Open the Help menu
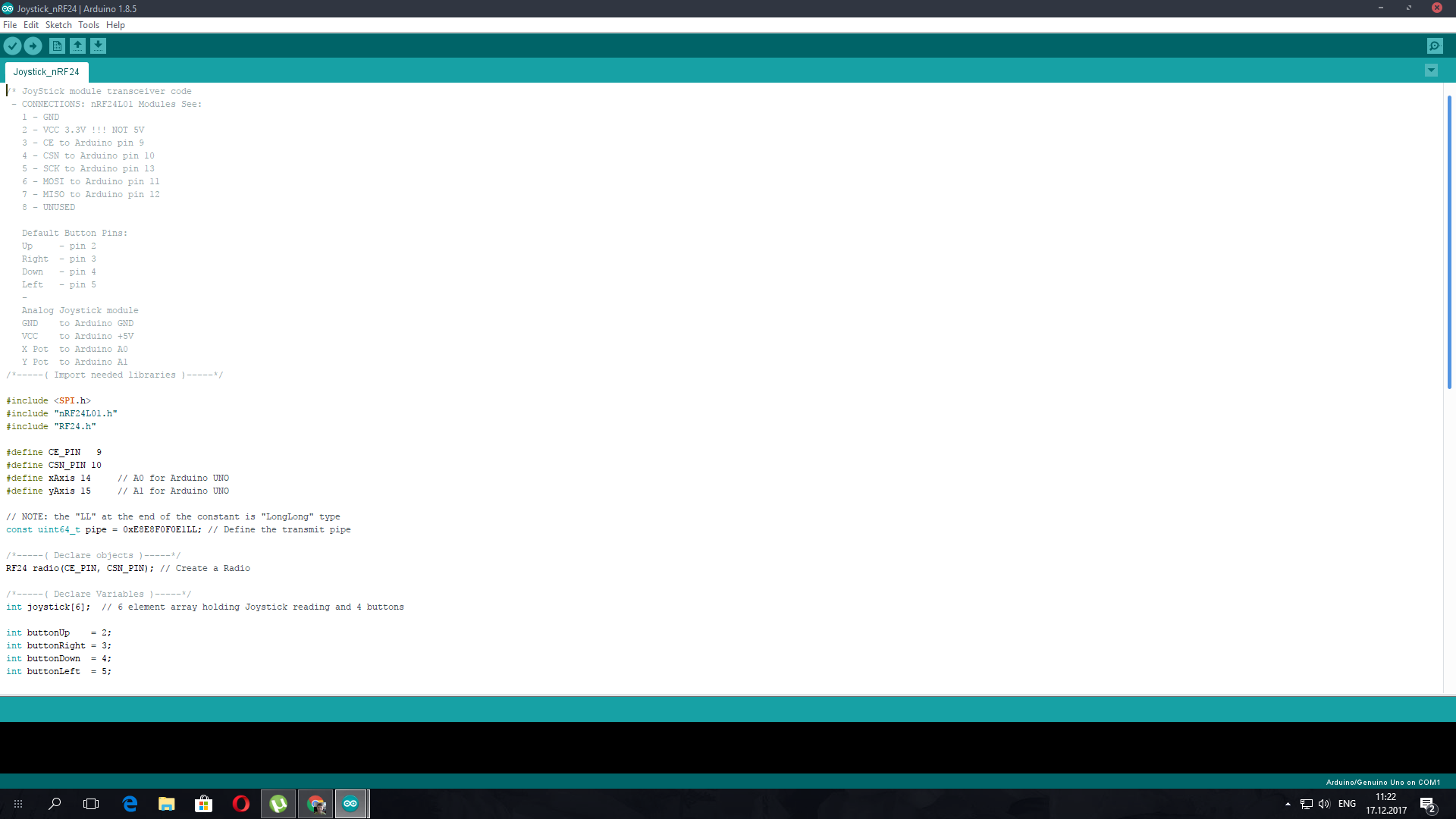This screenshot has width=1456, height=819. pos(115,25)
